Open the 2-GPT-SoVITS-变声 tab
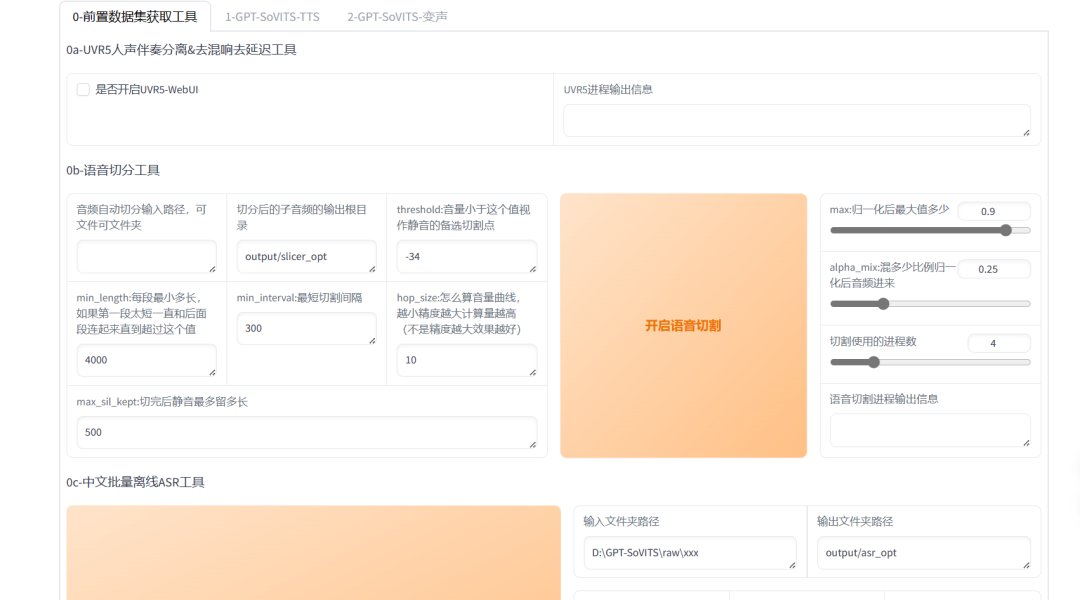 point(397,17)
